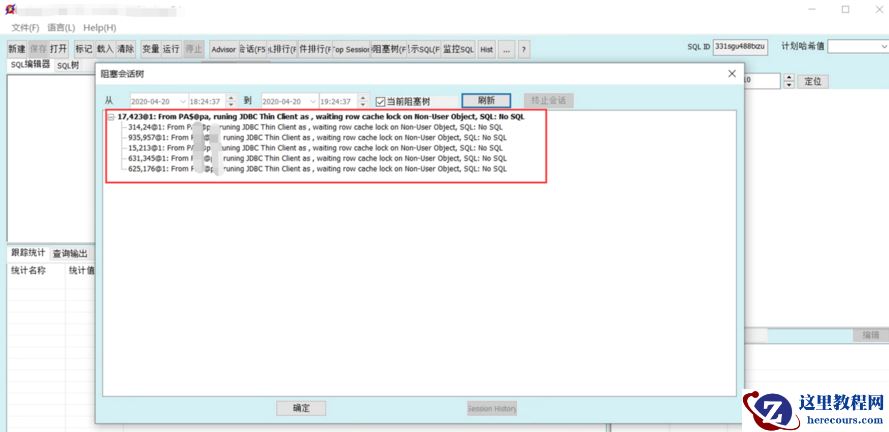
Task: Click the 载入 toolbar button
Action: click(105, 49)
